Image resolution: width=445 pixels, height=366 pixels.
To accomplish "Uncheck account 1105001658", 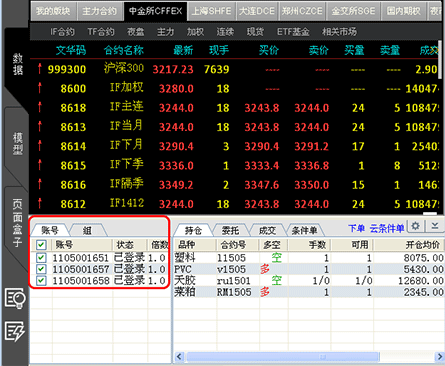I will tap(41, 280).
